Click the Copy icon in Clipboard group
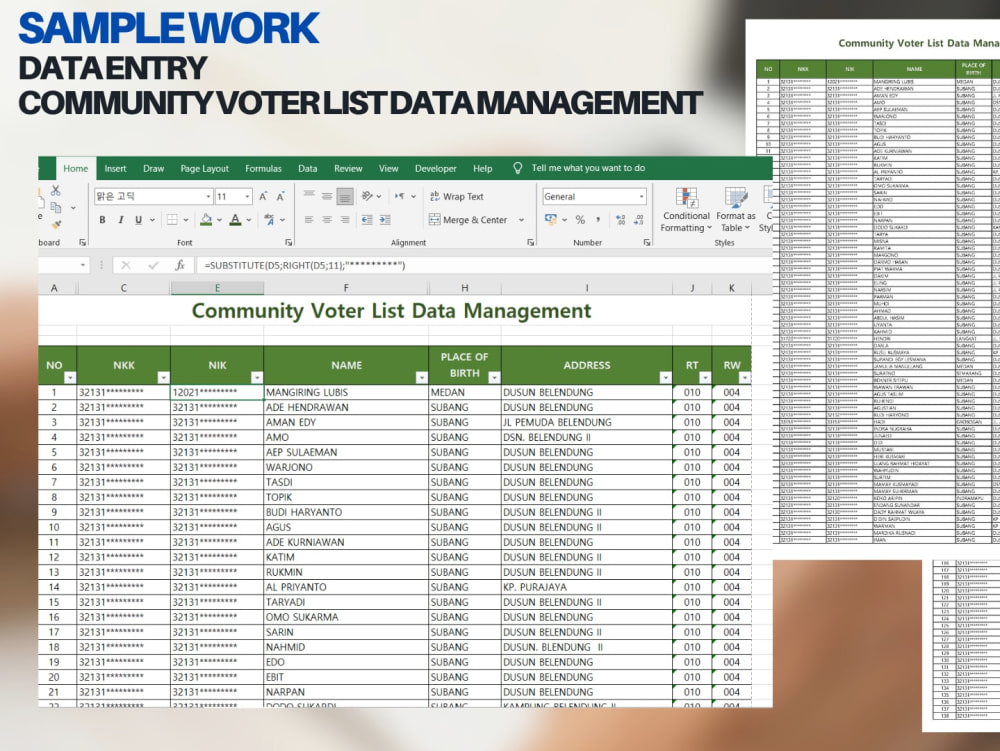The image size is (1000, 751). (56, 207)
